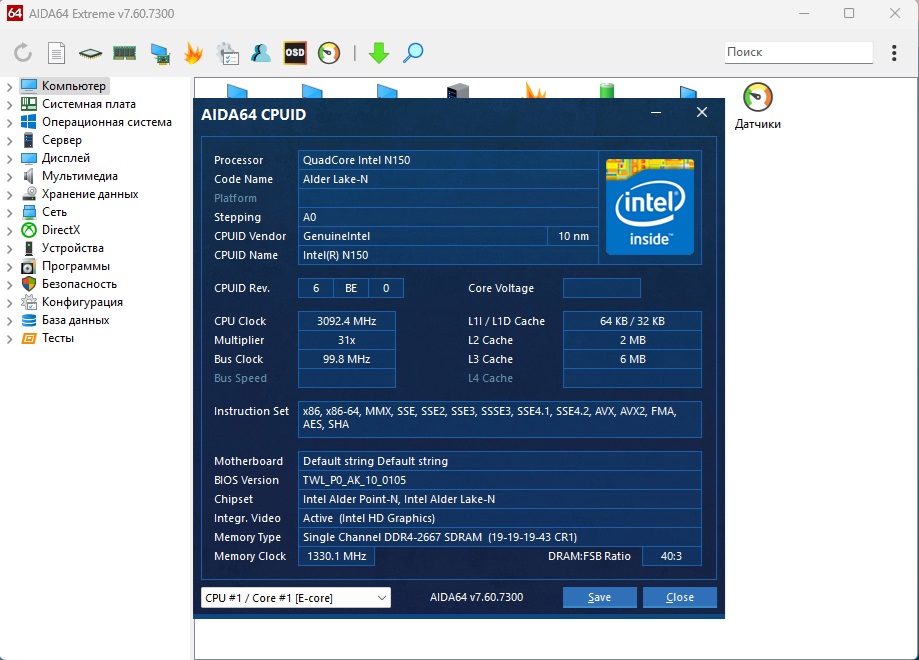The height and width of the screenshot is (660, 919).
Task: Expand the Сервер tree node
Action: [9, 141]
